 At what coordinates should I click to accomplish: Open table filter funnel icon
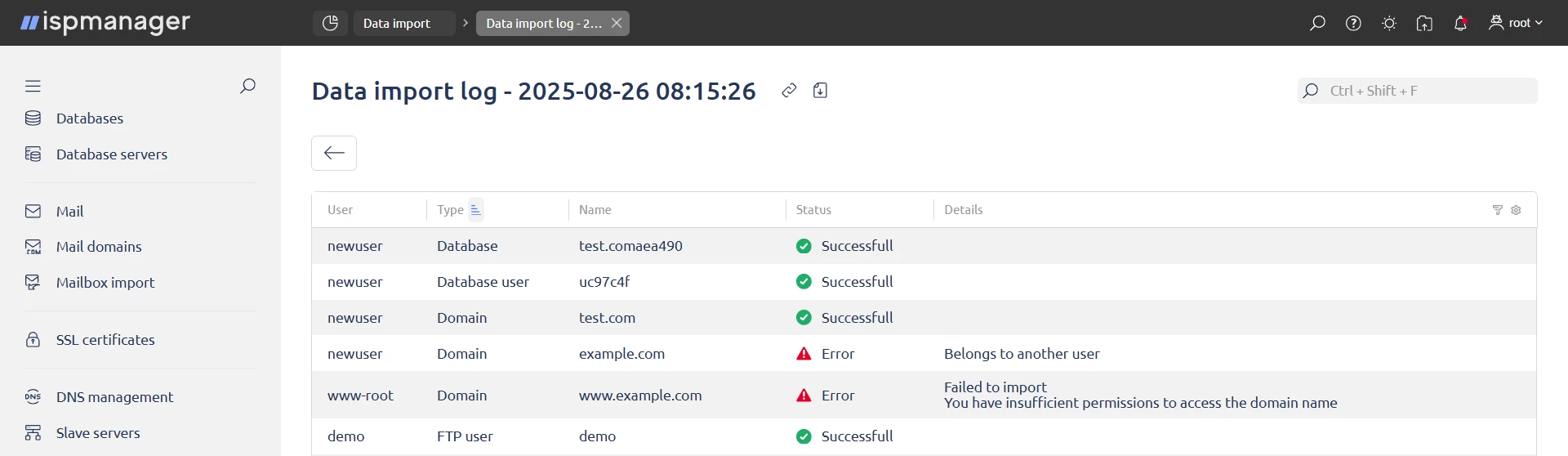point(1498,210)
